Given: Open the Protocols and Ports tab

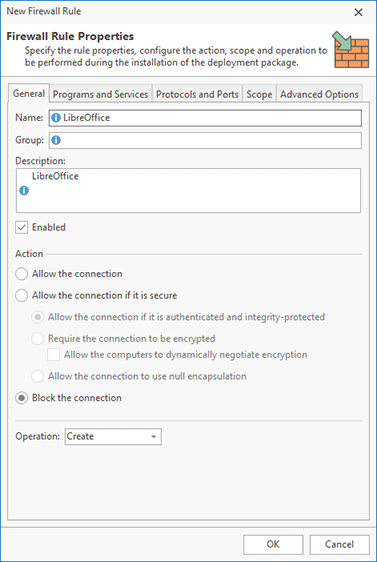Looking at the screenshot, I should click(x=197, y=94).
